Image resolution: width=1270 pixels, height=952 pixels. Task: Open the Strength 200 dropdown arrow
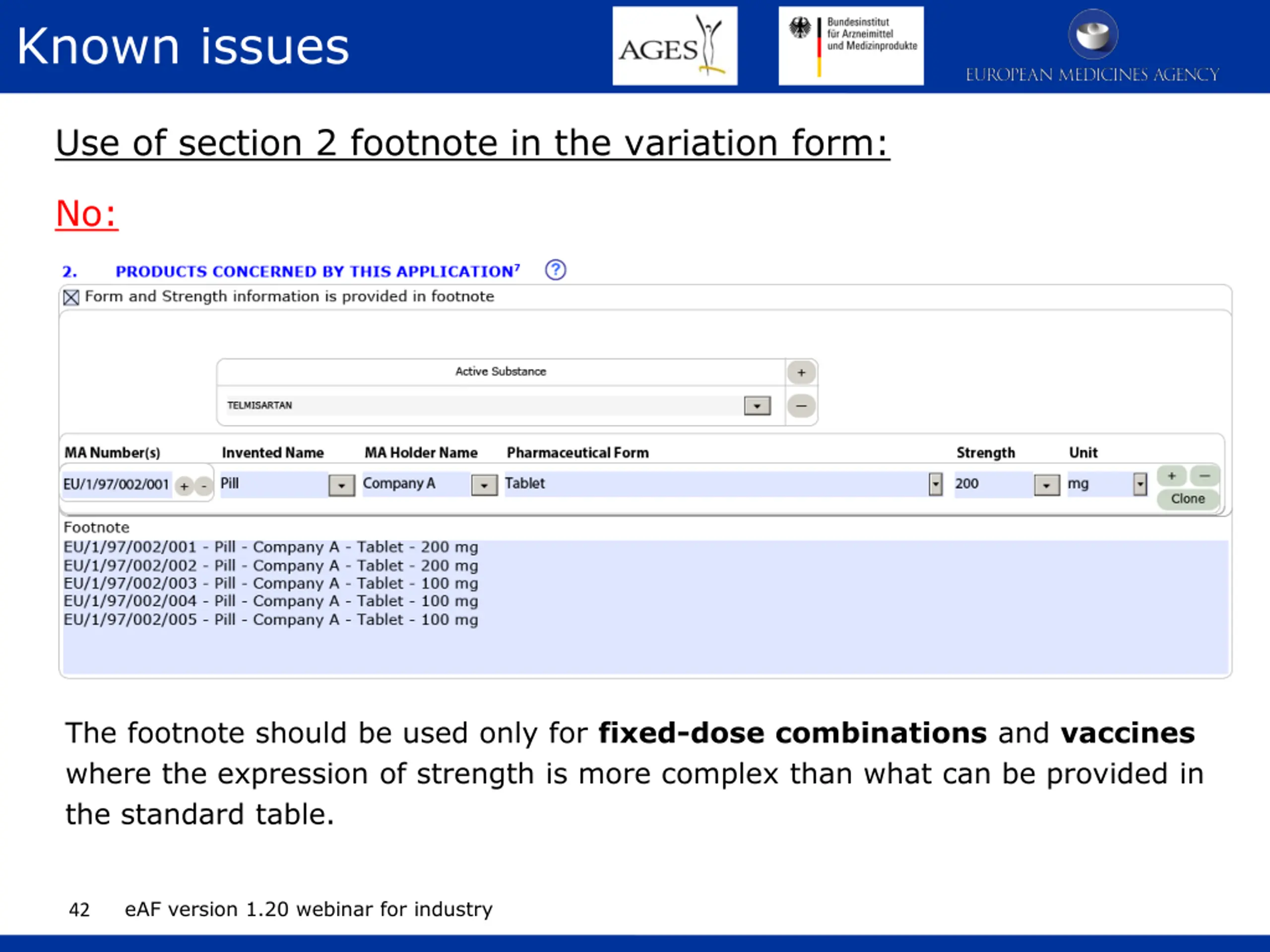1046,485
